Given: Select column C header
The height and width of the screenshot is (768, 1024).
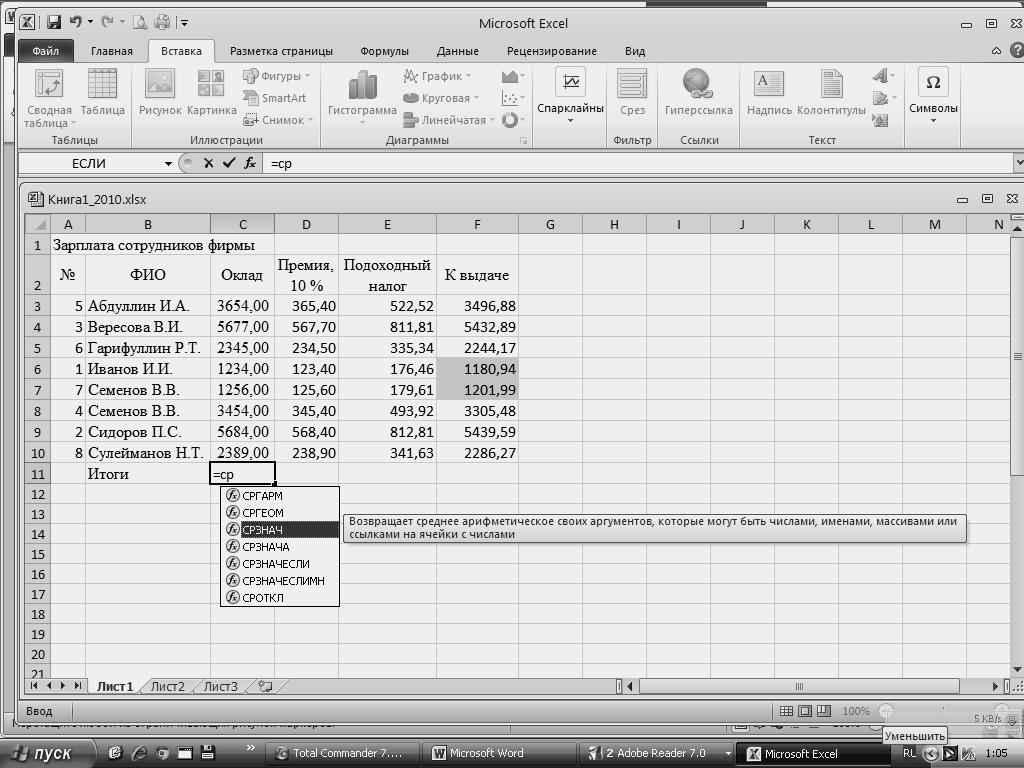Looking at the screenshot, I should 242,224.
